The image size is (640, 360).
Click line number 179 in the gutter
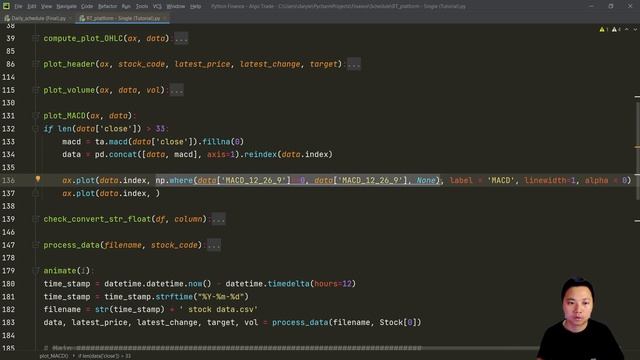click(x=10, y=271)
